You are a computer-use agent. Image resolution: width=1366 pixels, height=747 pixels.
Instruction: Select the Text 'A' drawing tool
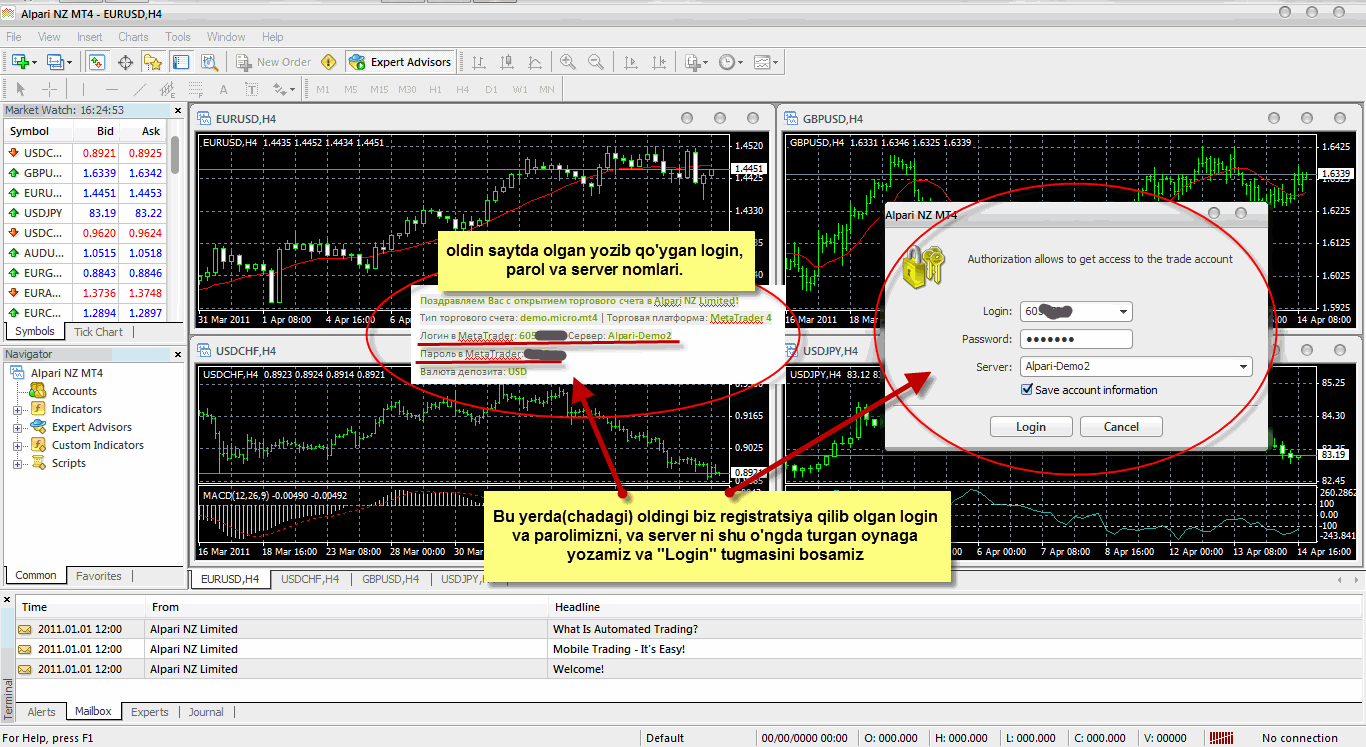click(x=224, y=89)
